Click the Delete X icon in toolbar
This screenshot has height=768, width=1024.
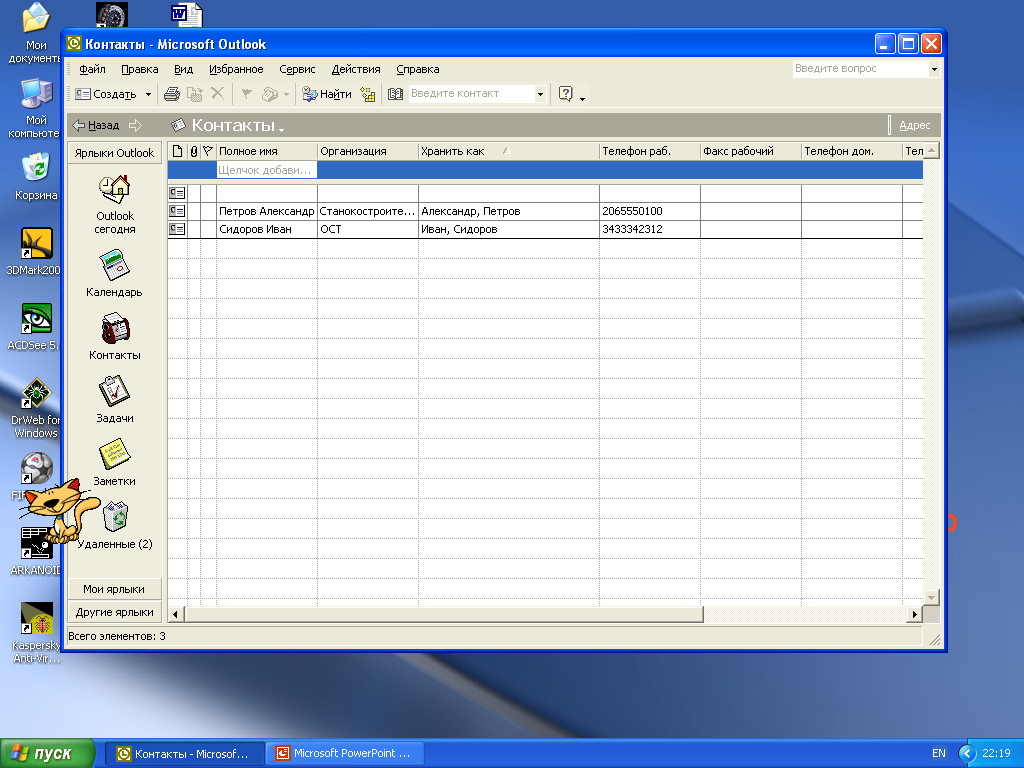(x=217, y=94)
